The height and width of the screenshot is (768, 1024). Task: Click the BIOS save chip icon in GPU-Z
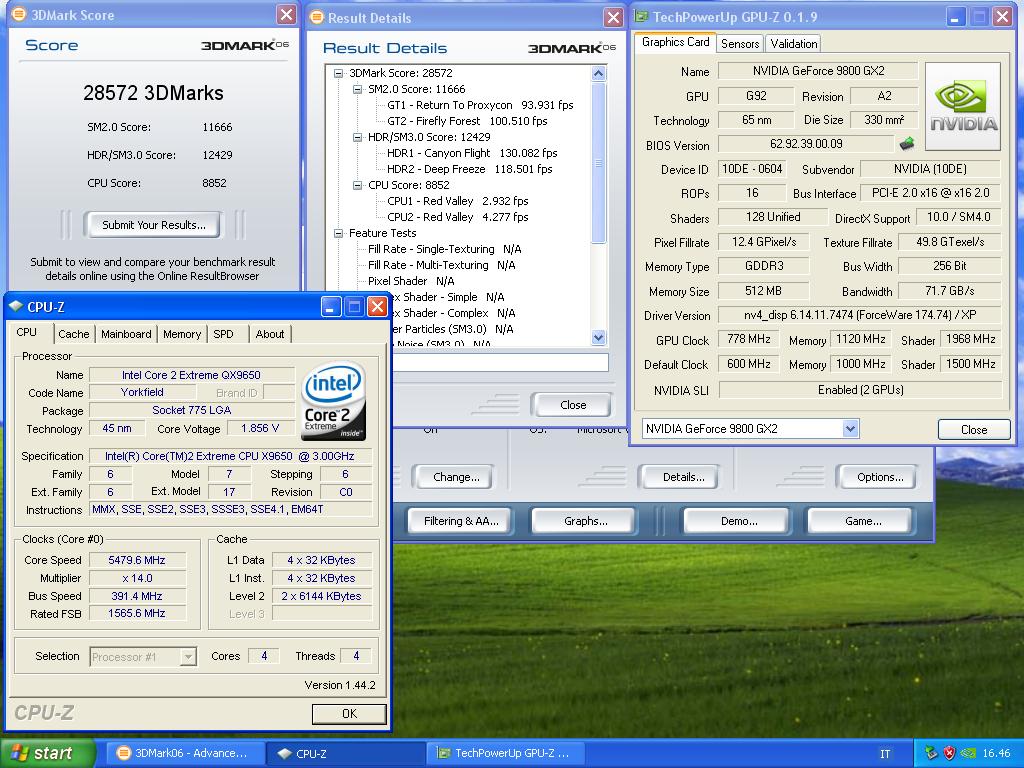906,144
